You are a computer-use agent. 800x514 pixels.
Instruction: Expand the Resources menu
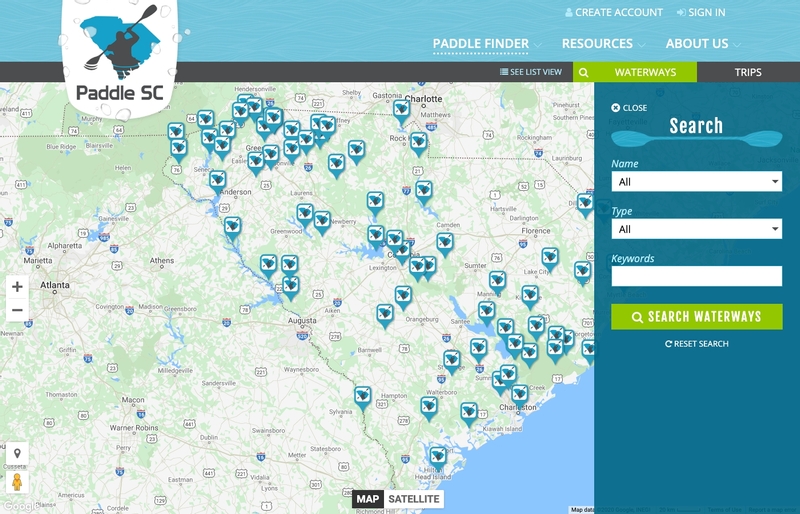[603, 44]
